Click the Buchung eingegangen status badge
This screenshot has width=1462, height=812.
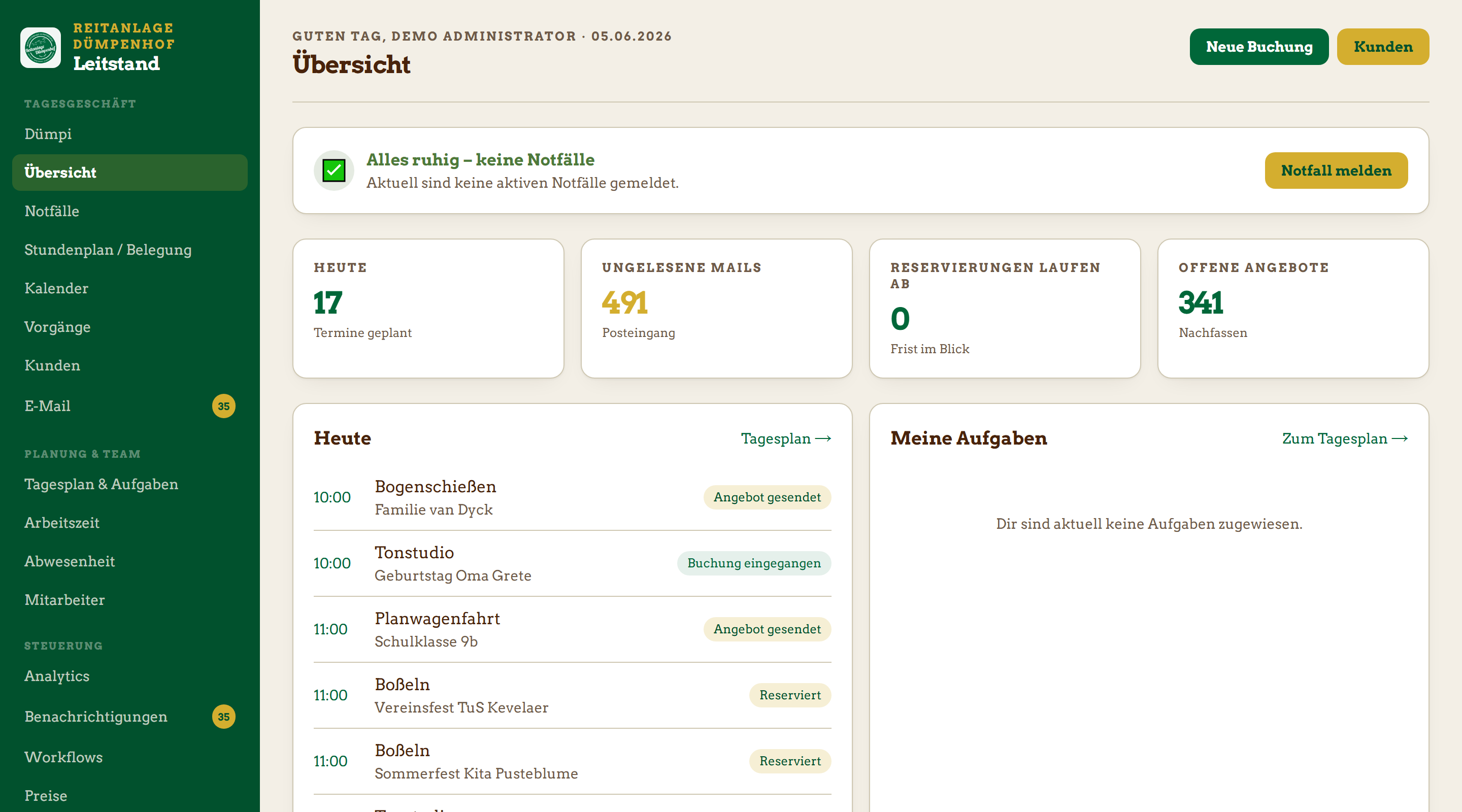[754, 563]
